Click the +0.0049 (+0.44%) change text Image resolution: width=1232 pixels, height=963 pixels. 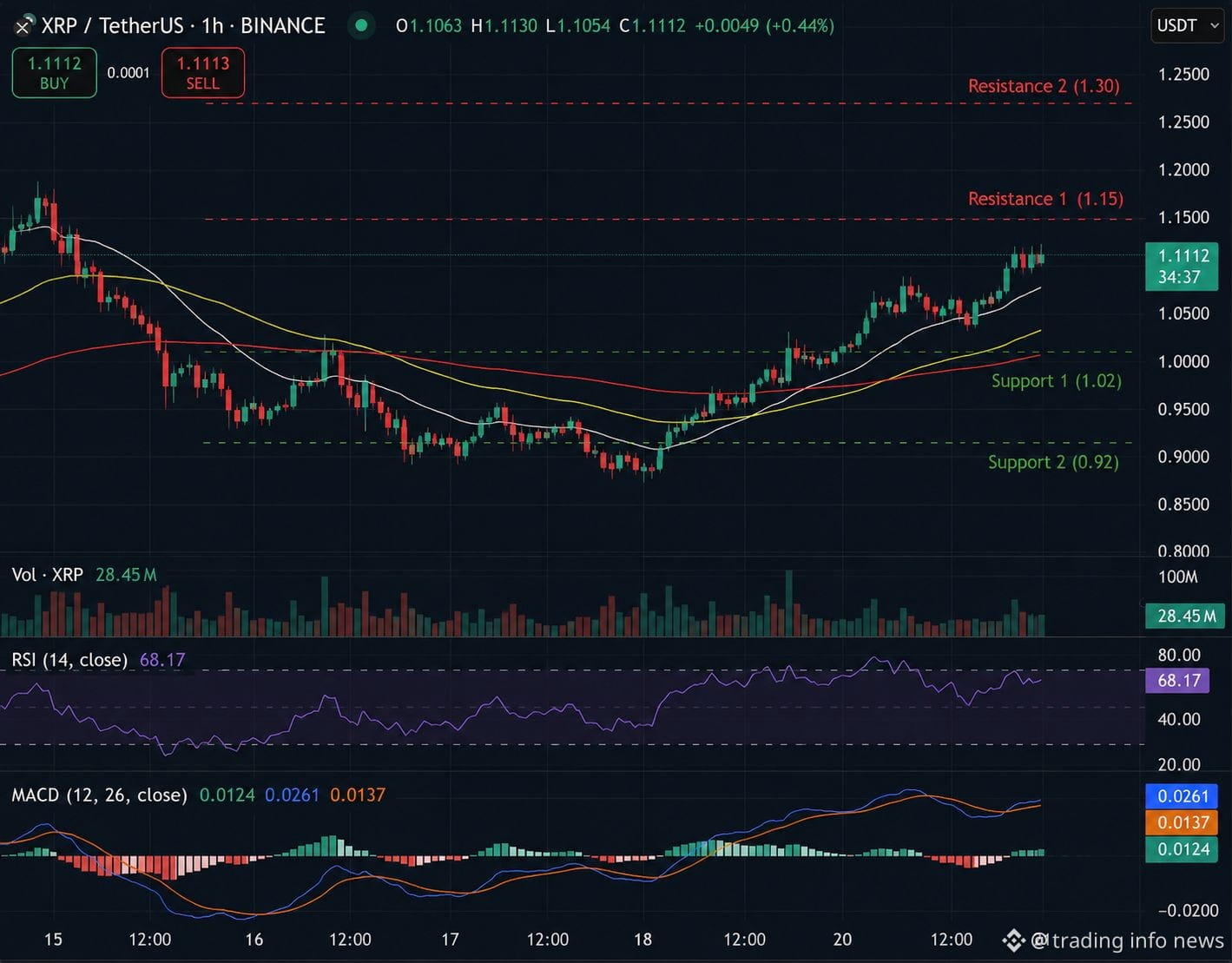(763, 26)
